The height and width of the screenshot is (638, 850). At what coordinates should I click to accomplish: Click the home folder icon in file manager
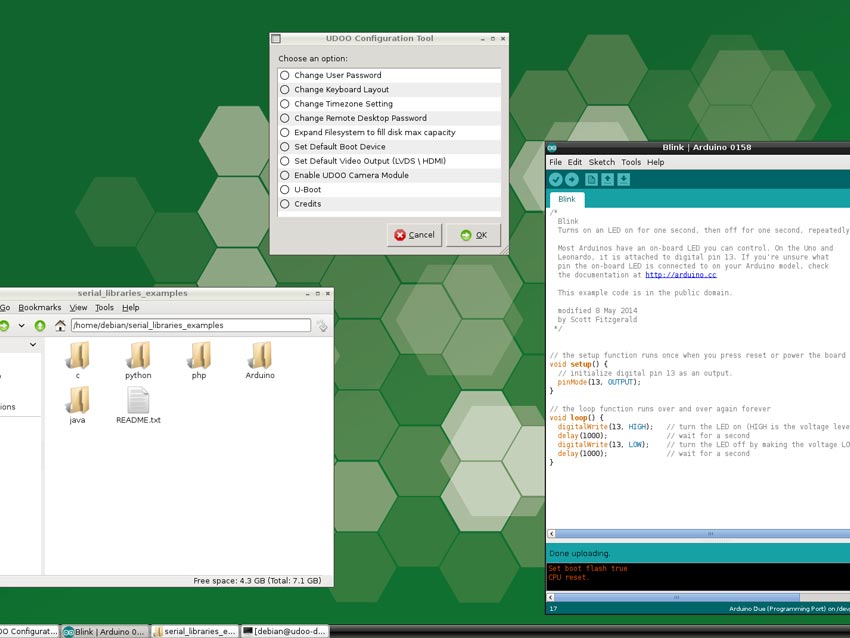point(60,325)
